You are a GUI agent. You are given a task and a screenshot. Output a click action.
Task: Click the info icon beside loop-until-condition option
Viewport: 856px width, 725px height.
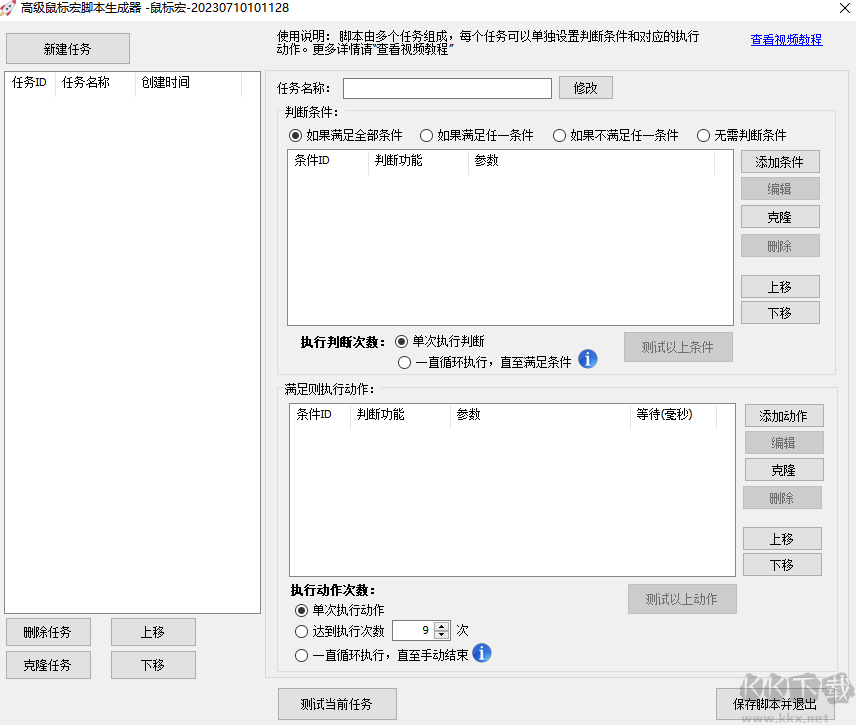588,359
